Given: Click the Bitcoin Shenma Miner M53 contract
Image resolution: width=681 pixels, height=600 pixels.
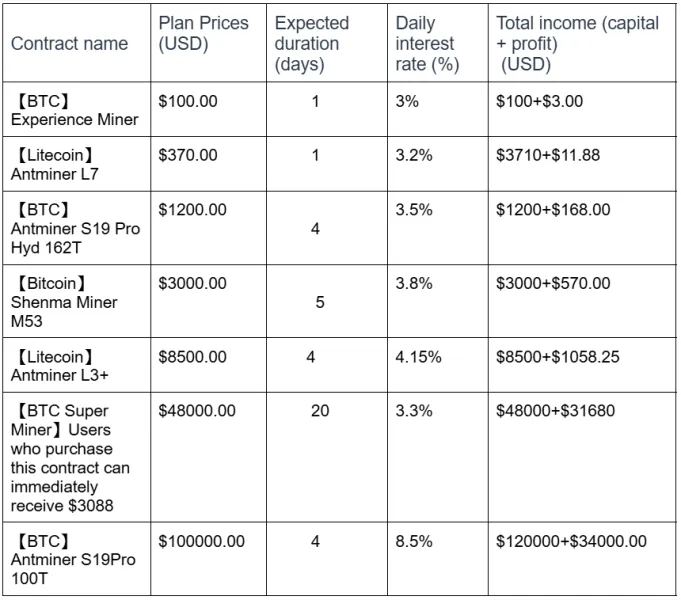Looking at the screenshot, I should [64, 302].
